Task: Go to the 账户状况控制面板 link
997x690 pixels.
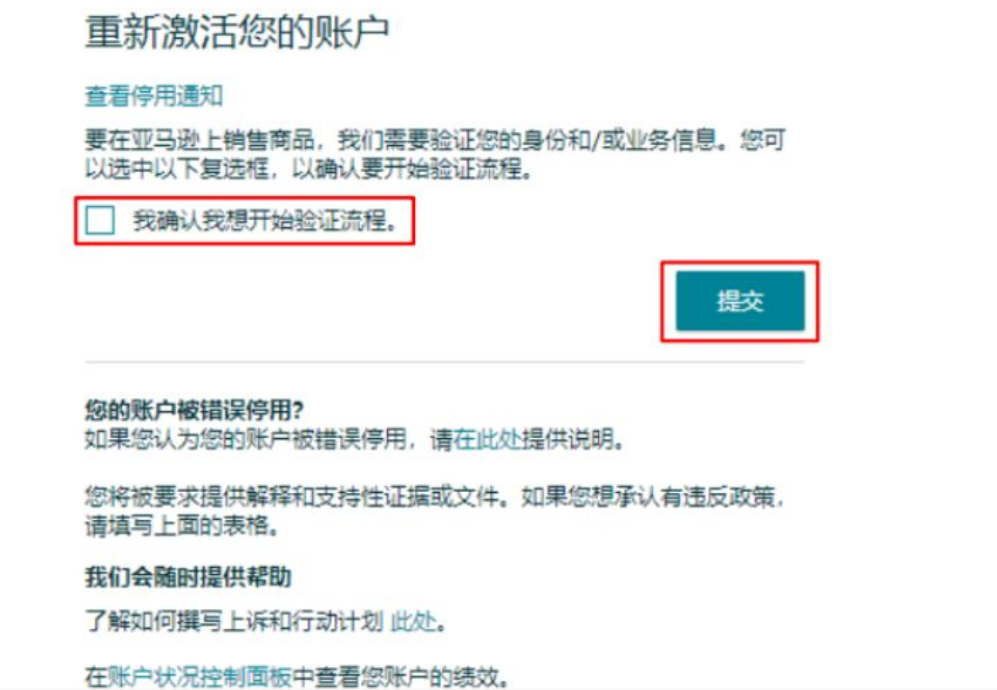Action: point(200,677)
